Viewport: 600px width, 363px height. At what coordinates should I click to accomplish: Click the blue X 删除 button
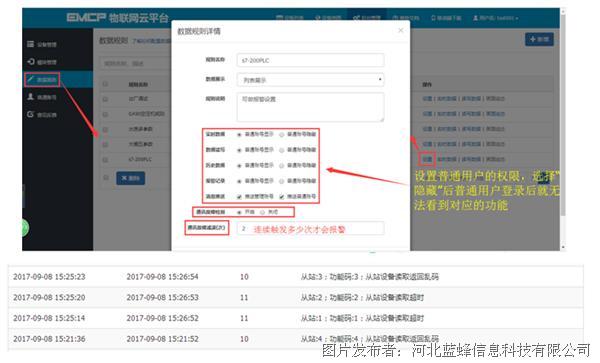(130, 178)
